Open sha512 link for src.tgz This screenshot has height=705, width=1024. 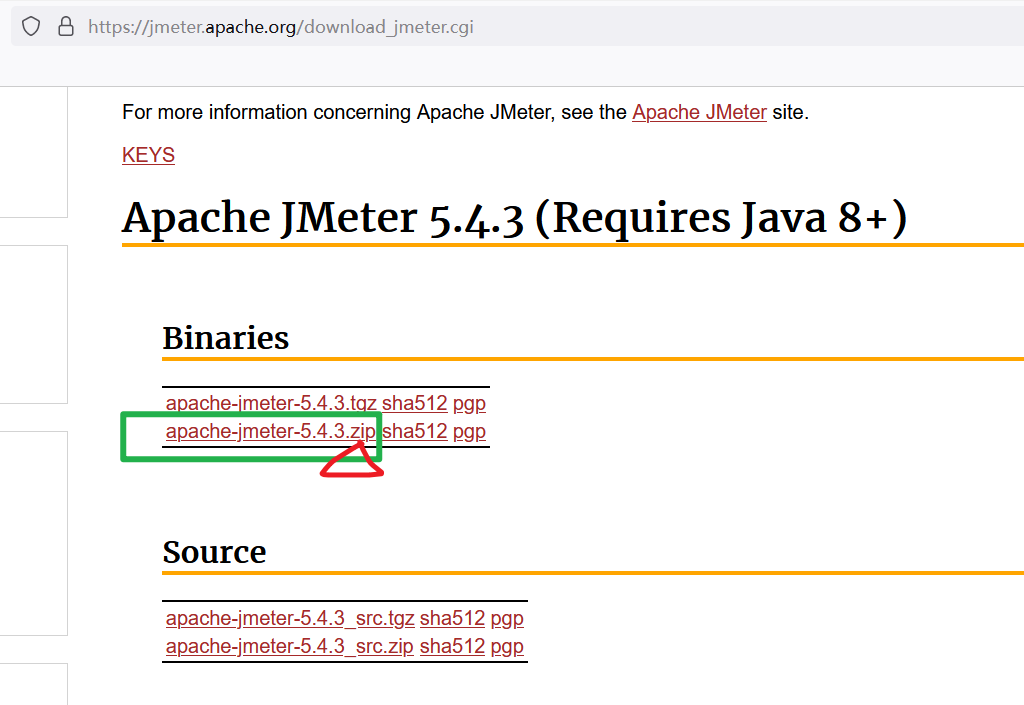pos(453,618)
